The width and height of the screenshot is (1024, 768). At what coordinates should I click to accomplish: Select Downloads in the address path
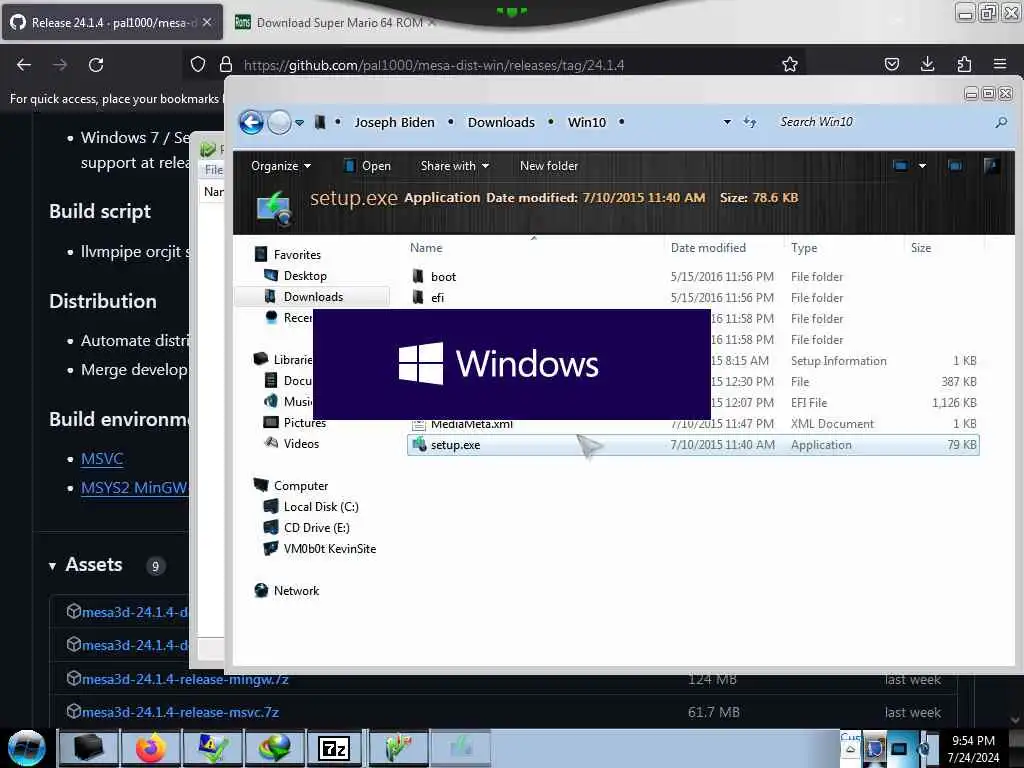point(501,122)
